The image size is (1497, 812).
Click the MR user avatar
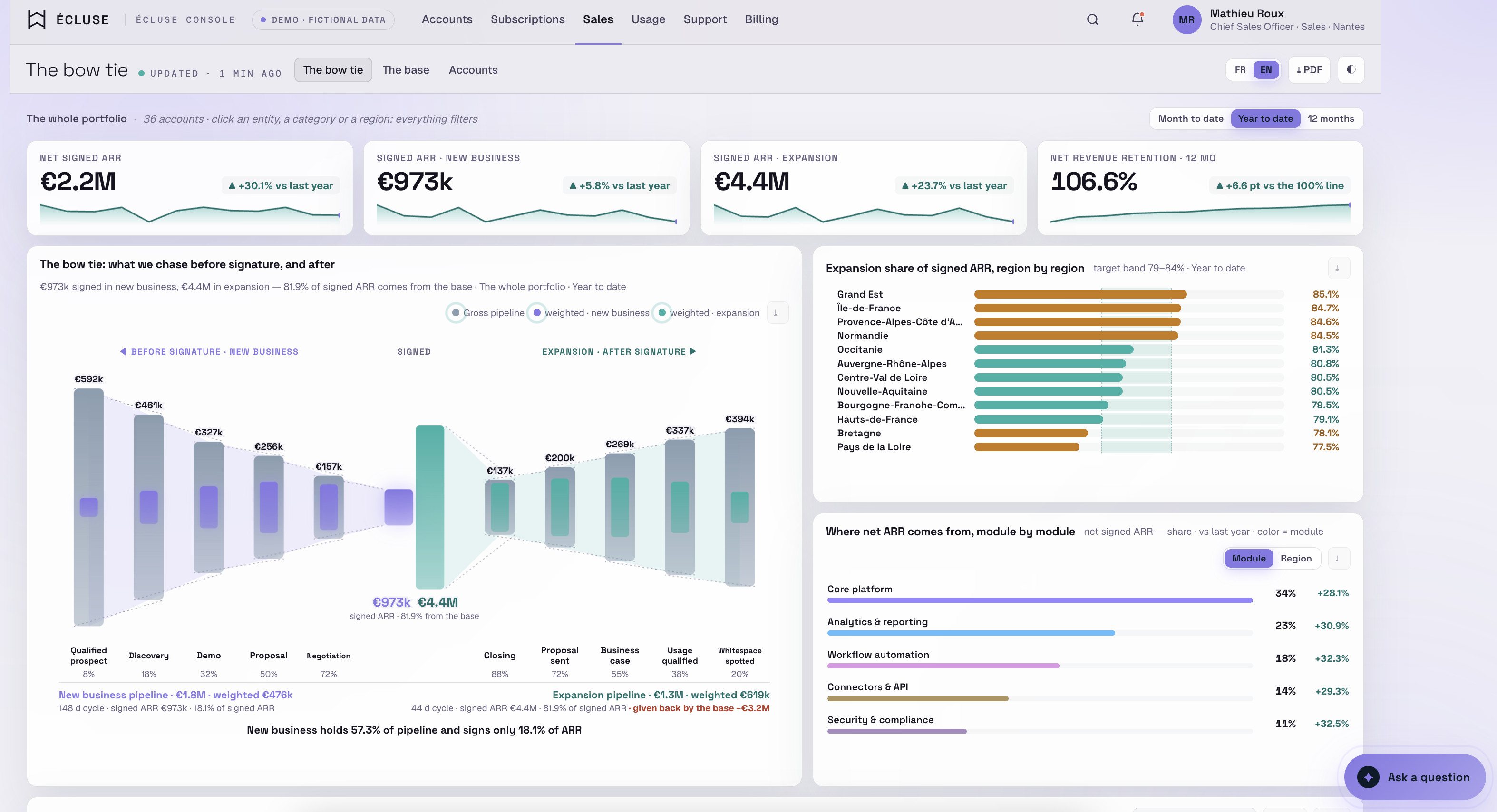coord(1186,20)
